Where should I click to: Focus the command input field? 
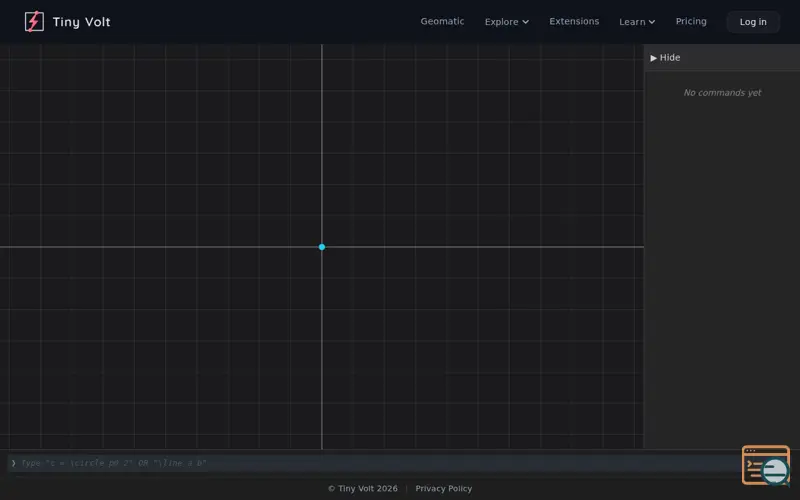(x=372, y=463)
